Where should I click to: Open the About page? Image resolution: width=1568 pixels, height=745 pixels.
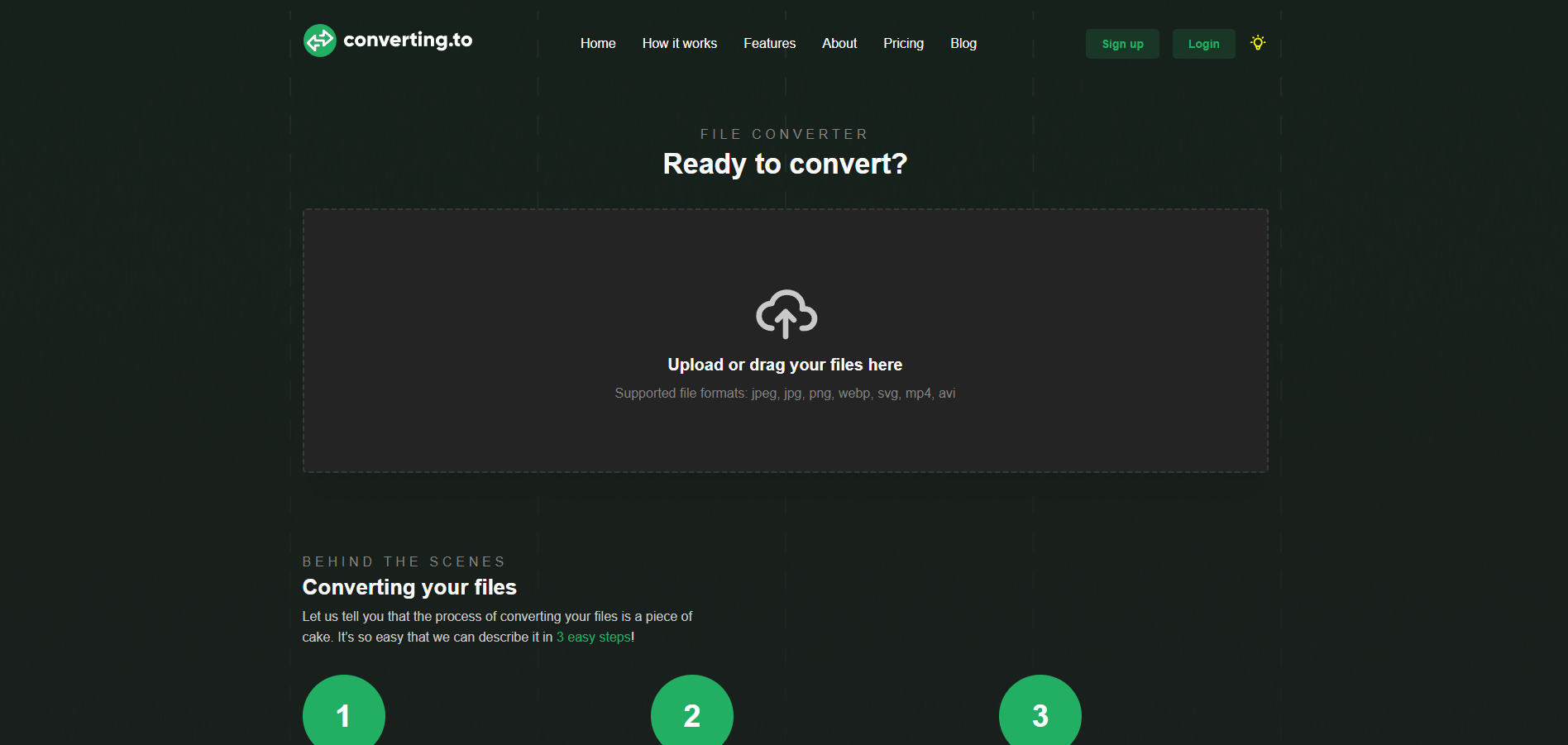click(839, 44)
